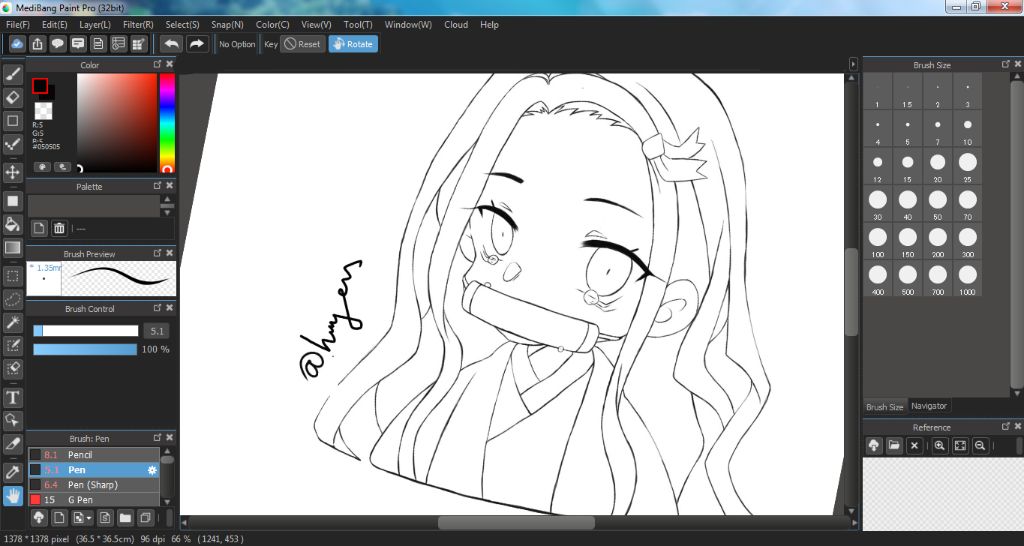Select transparent color swatch

point(43,110)
